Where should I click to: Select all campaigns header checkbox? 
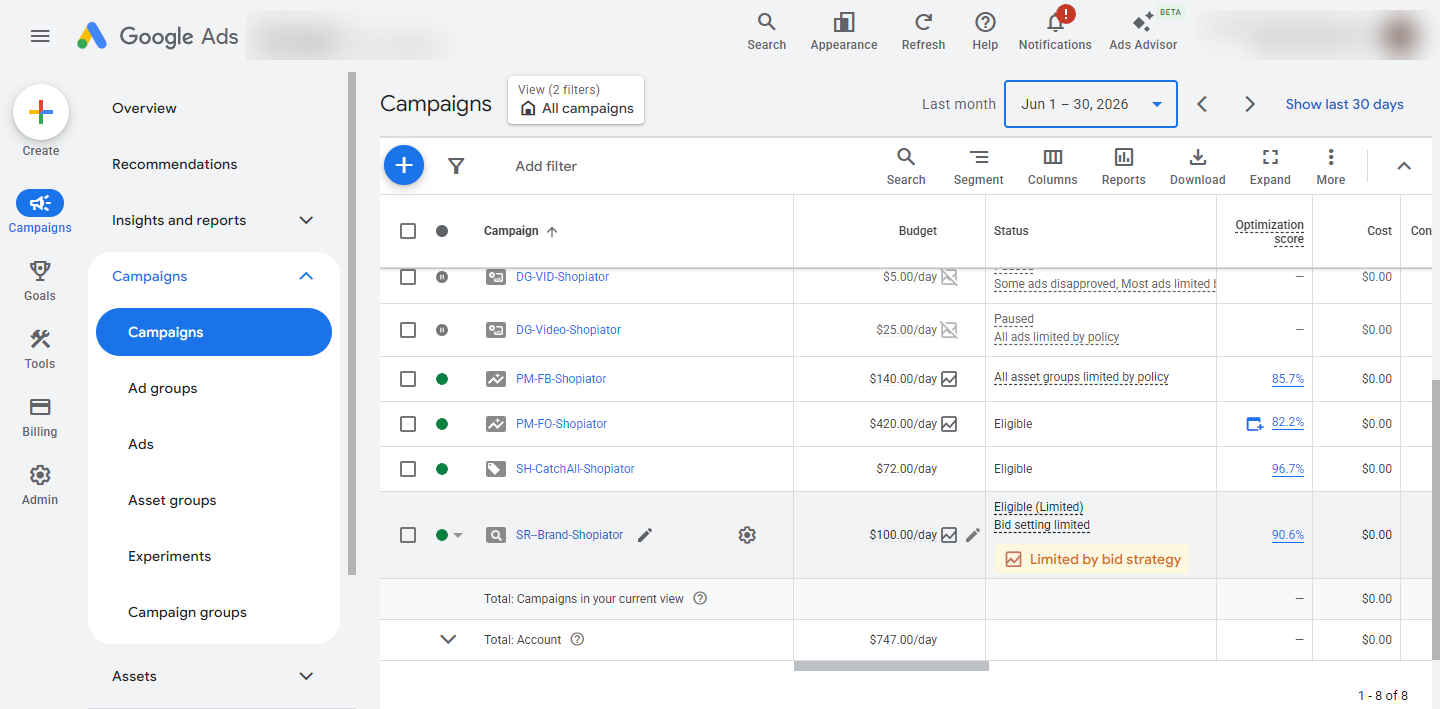pos(408,231)
